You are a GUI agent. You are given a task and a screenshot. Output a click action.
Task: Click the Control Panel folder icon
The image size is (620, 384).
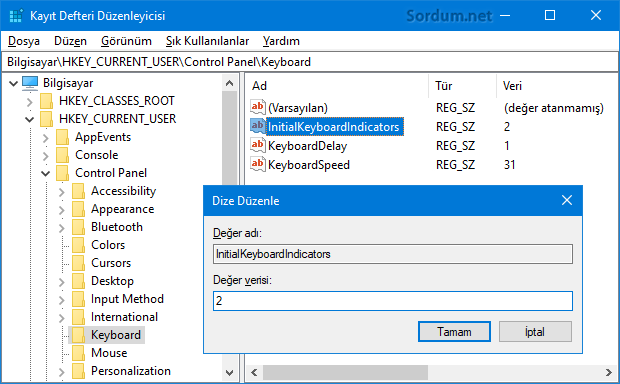[x=62, y=173]
